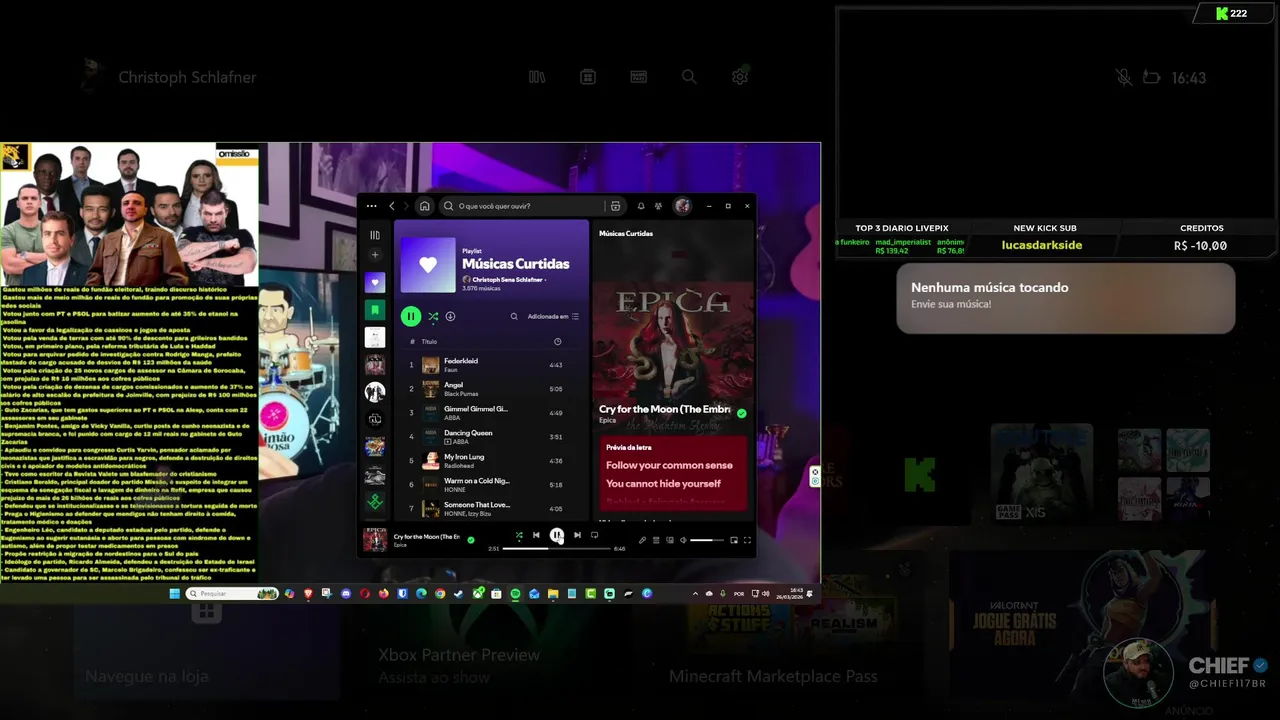This screenshot has width=1280, height=720.
Task: Toggle the play queue icon
Action: click(656, 540)
